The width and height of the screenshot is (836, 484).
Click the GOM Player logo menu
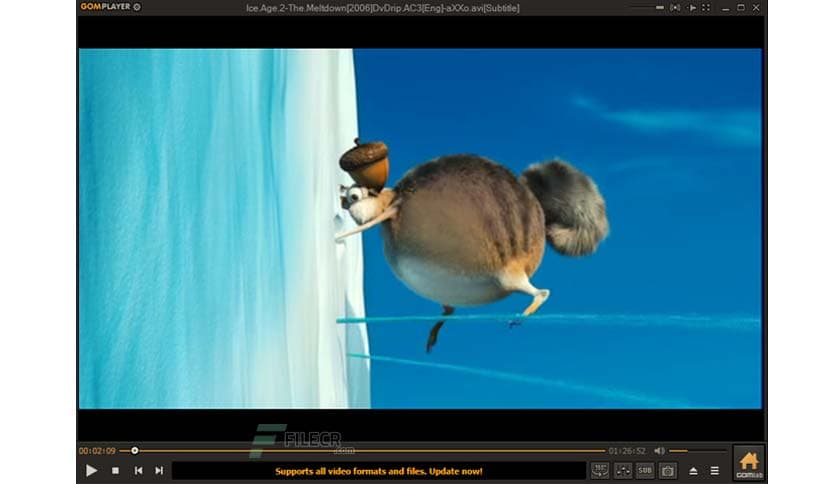[105, 7]
